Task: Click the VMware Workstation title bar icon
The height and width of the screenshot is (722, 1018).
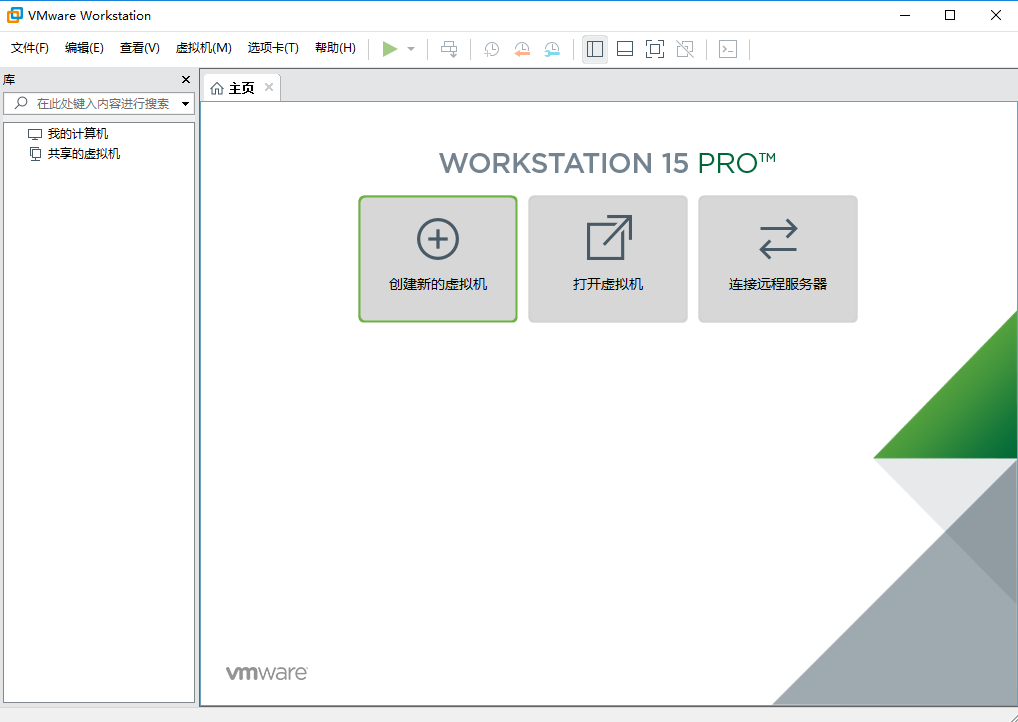Action: pyautogui.click(x=14, y=15)
